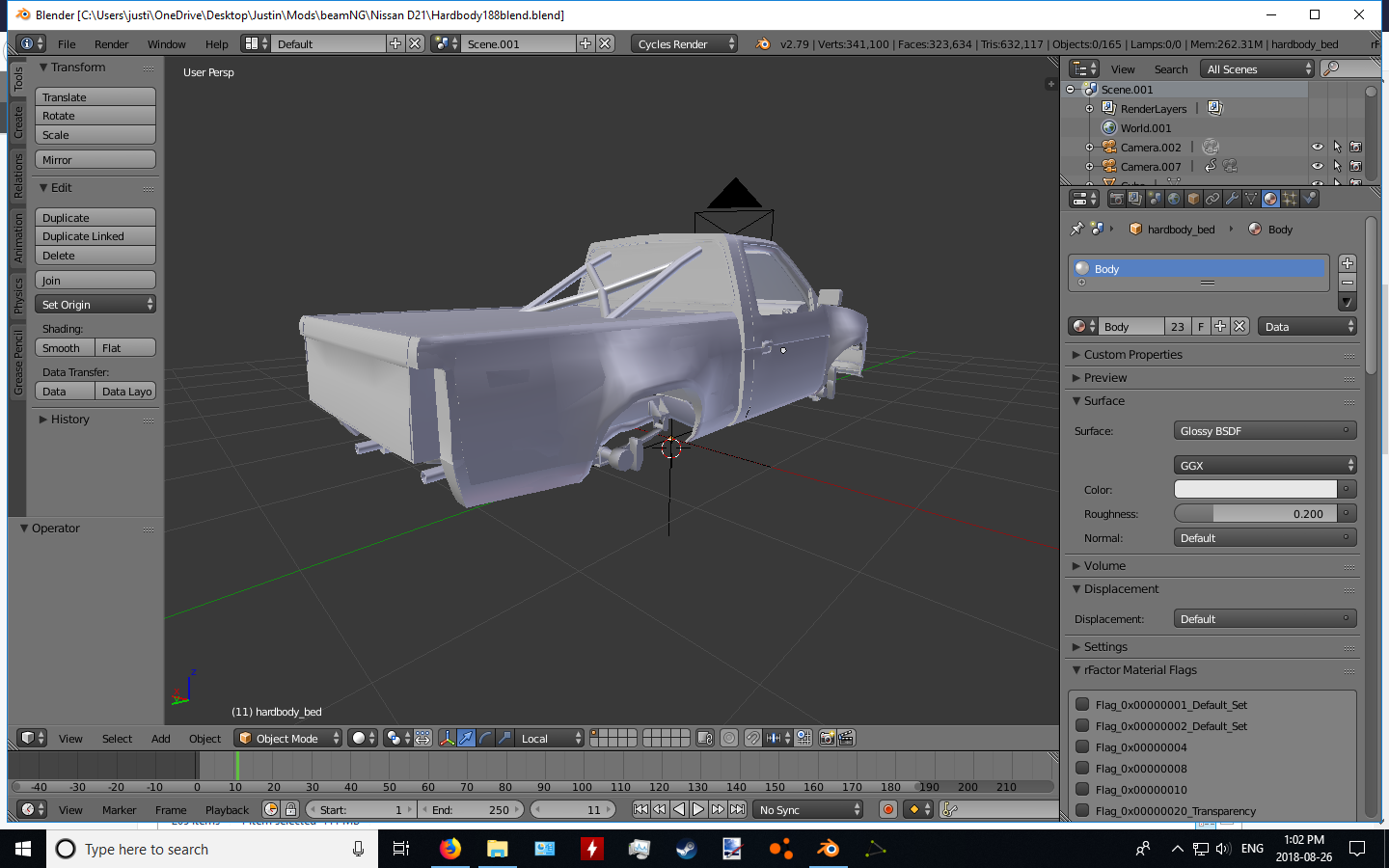Click the Duplicate Linked button
This screenshot has height=868, width=1389.
[x=95, y=236]
